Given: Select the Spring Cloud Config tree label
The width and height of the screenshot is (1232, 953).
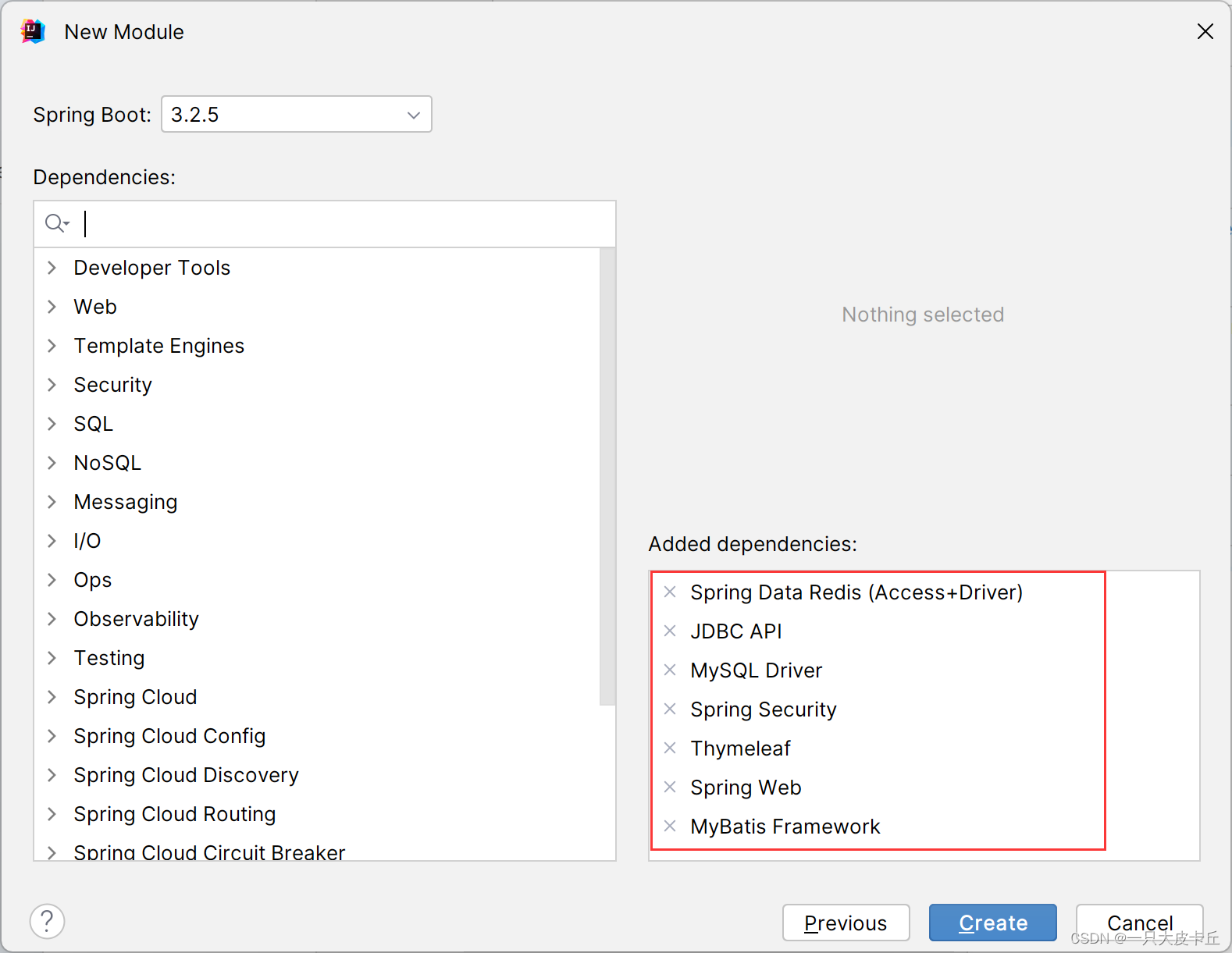Looking at the screenshot, I should pyautogui.click(x=170, y=736).
